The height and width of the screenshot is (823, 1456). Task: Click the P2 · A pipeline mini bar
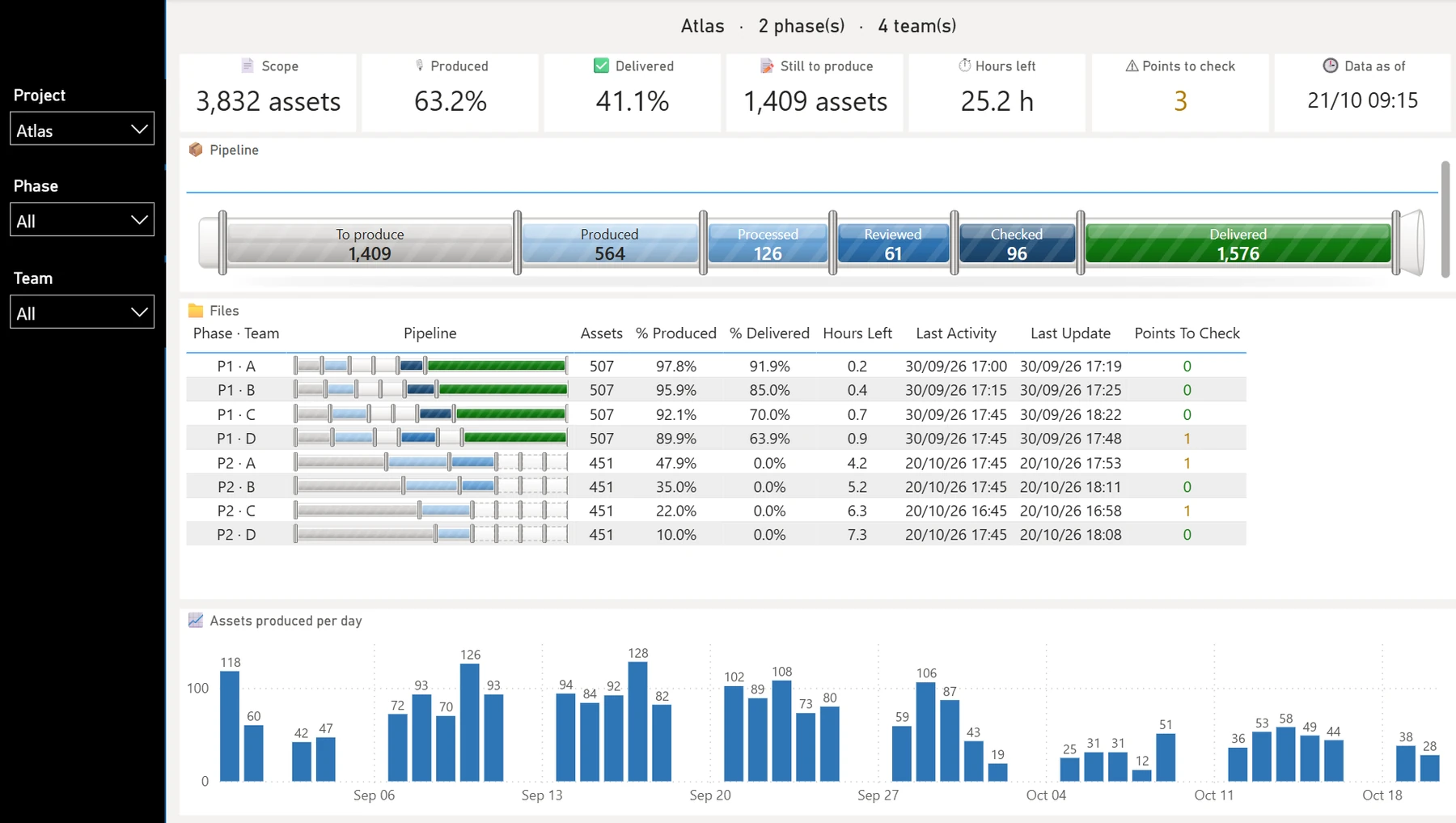[x=430, y=462]
